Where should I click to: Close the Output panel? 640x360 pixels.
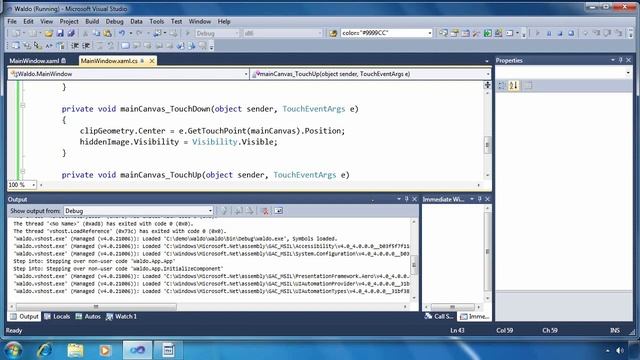414,199
